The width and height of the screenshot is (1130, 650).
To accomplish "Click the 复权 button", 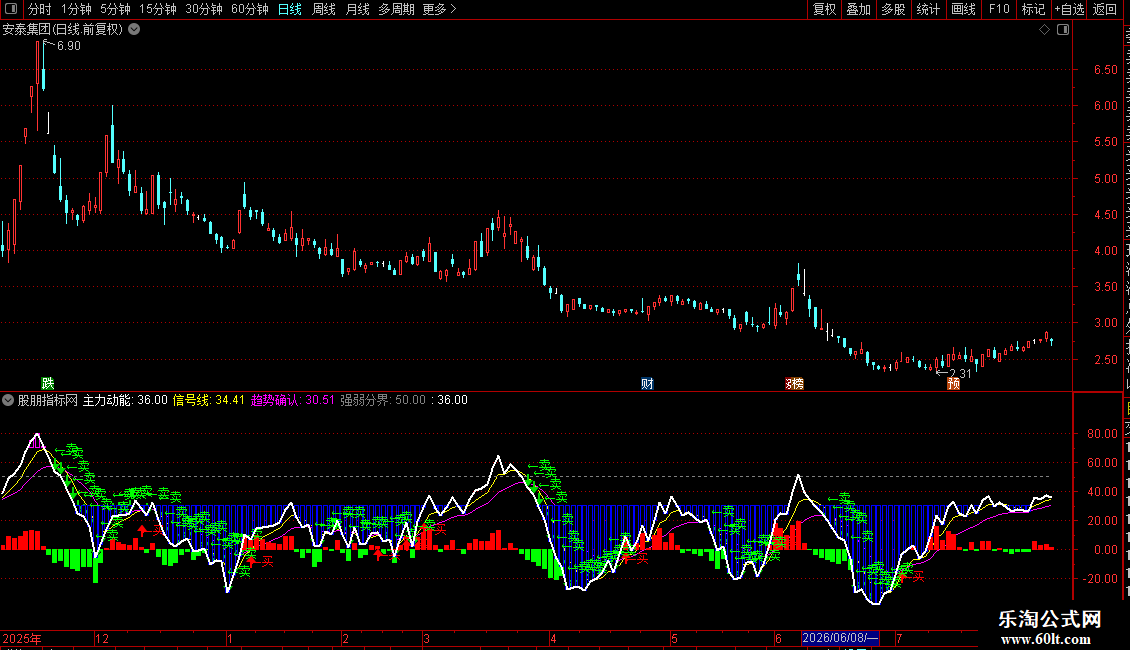I will tap(824, 9).
